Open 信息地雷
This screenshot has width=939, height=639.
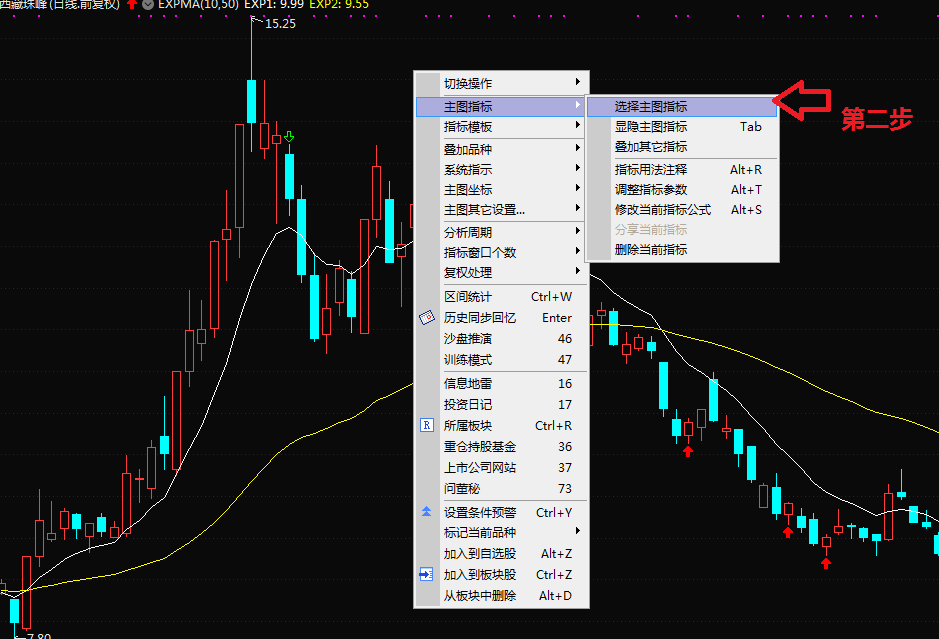(x=502, y=383)
